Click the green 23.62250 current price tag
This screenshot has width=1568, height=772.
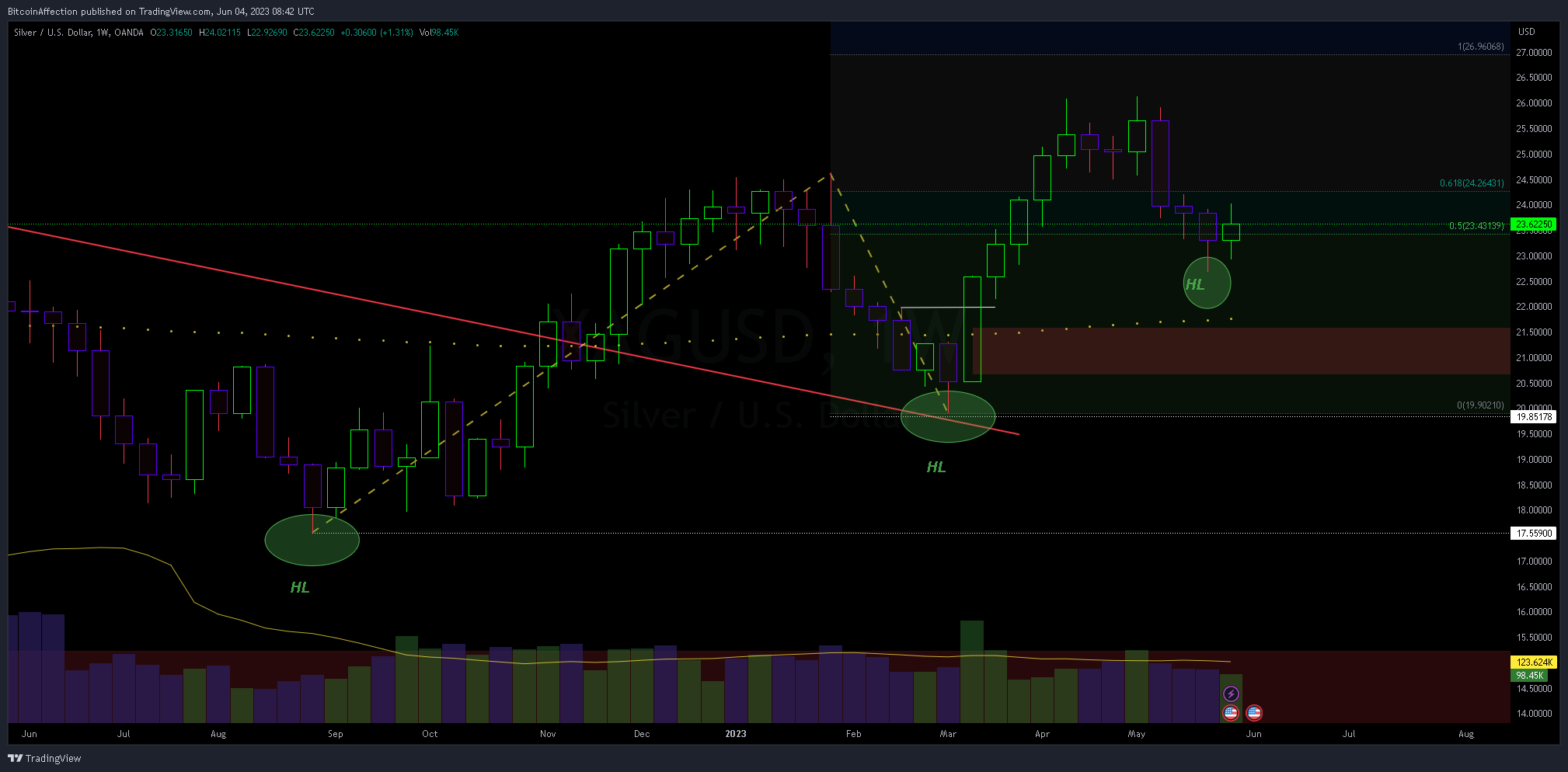tap(1534, 224)
